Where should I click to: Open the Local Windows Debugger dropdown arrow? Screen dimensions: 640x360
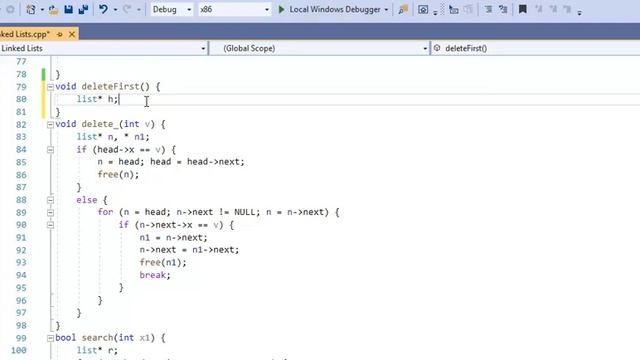(x=386, y=10)
